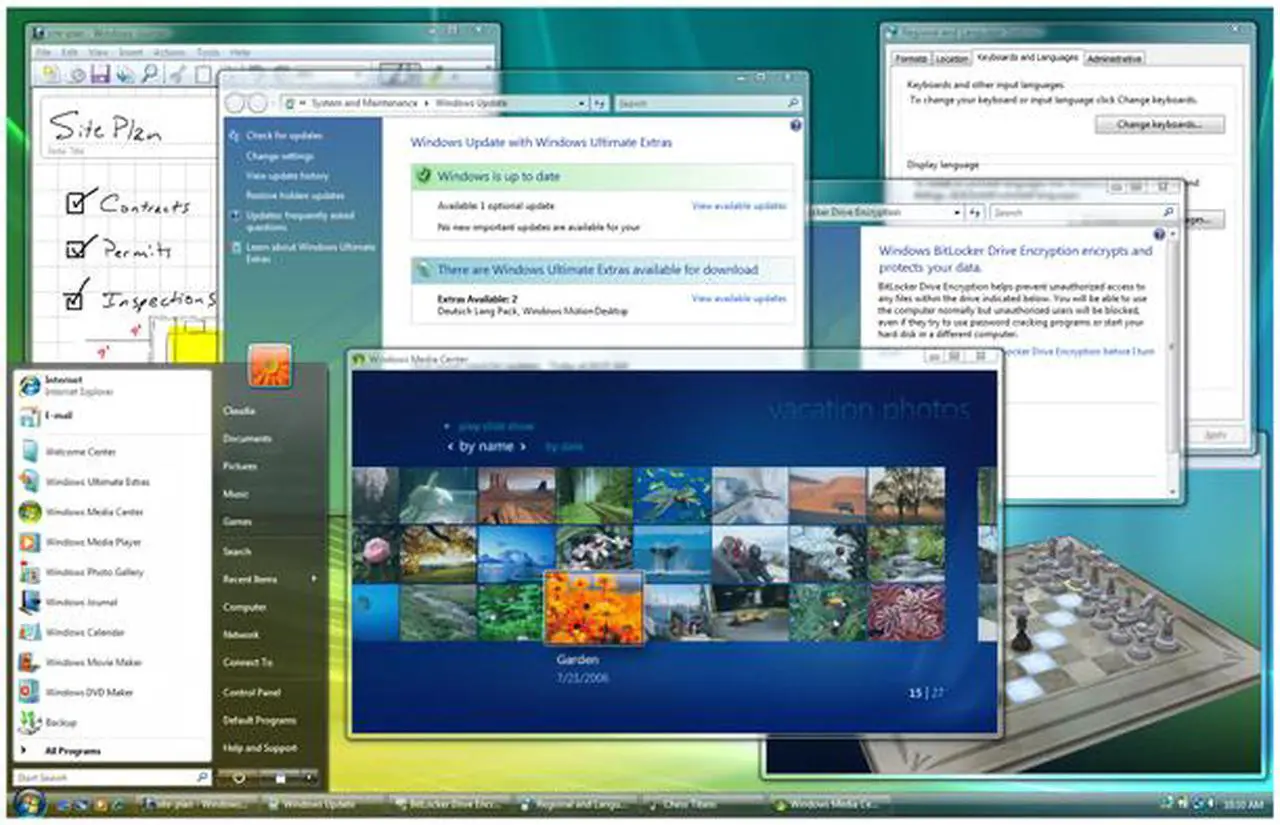Open the File menu in Windows Journal

coord(43,52)
